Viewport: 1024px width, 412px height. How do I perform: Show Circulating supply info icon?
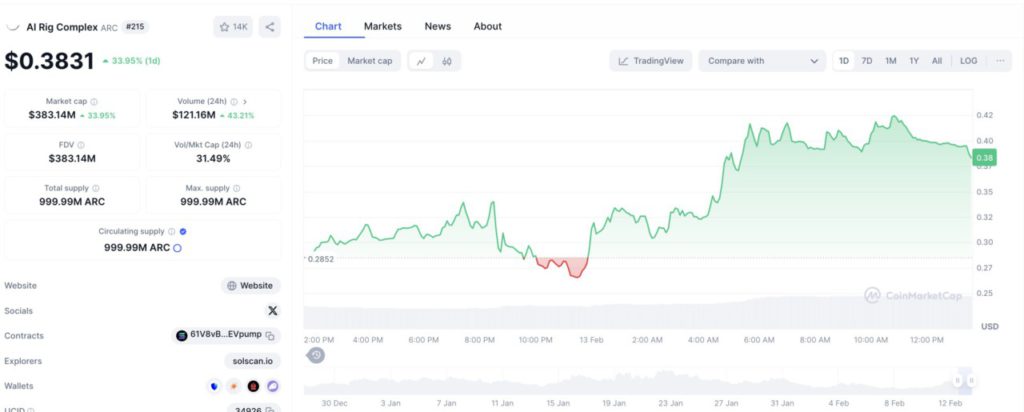point(171,231)
